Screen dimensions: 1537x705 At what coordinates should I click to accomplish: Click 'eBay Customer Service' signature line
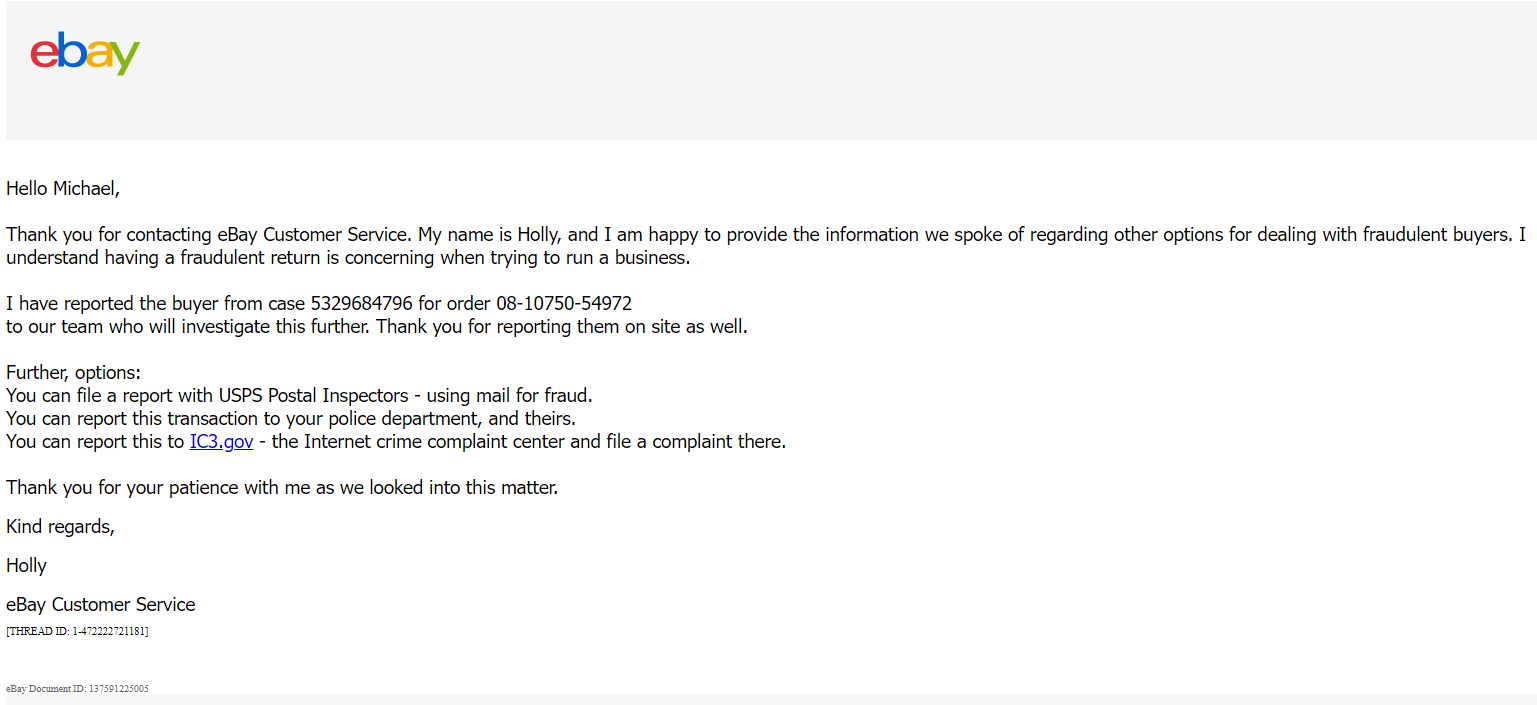(x=101, y=604)
